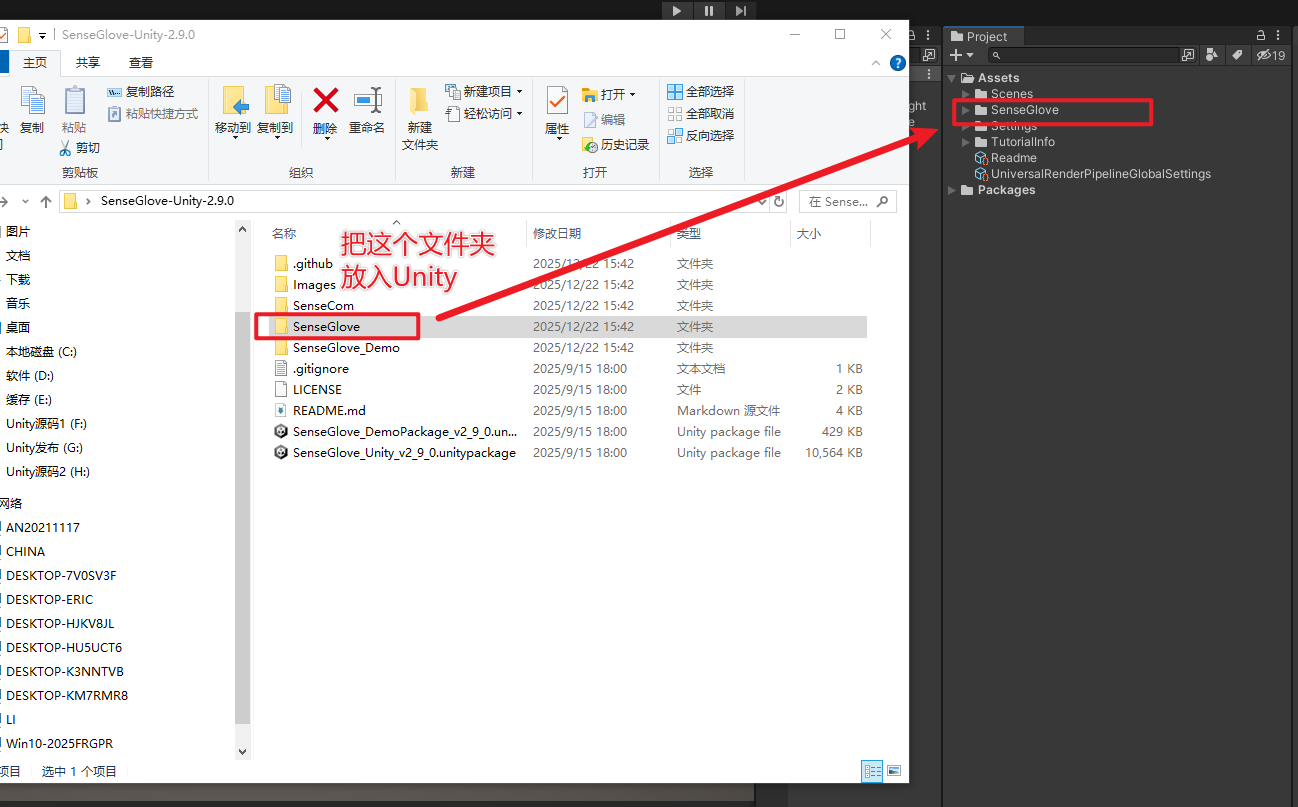Click the Explorer help question-mark icon
Screen dimensions: 1298x807
898,63
